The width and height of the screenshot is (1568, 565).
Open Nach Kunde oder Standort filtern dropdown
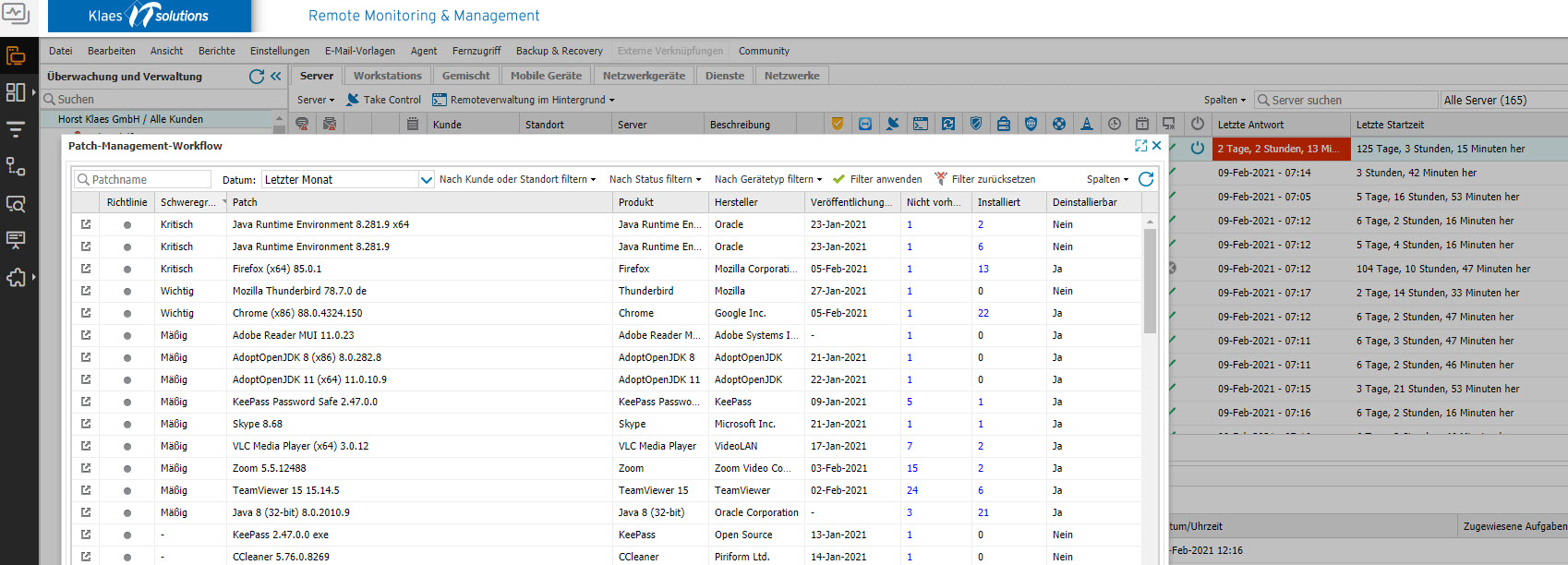click(517, 179)
